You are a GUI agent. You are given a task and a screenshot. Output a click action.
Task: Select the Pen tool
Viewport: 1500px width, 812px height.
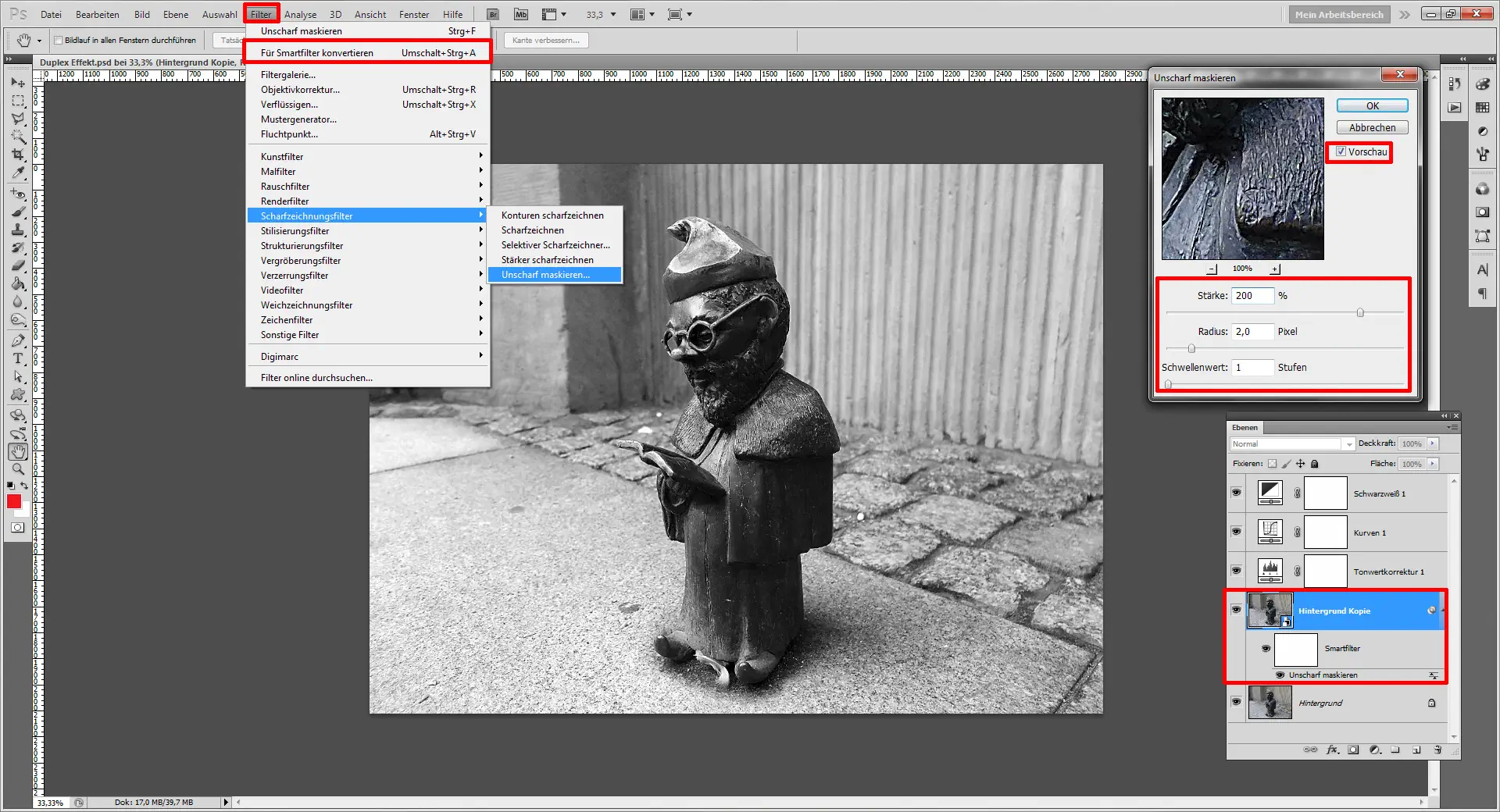tap(18, 340)
